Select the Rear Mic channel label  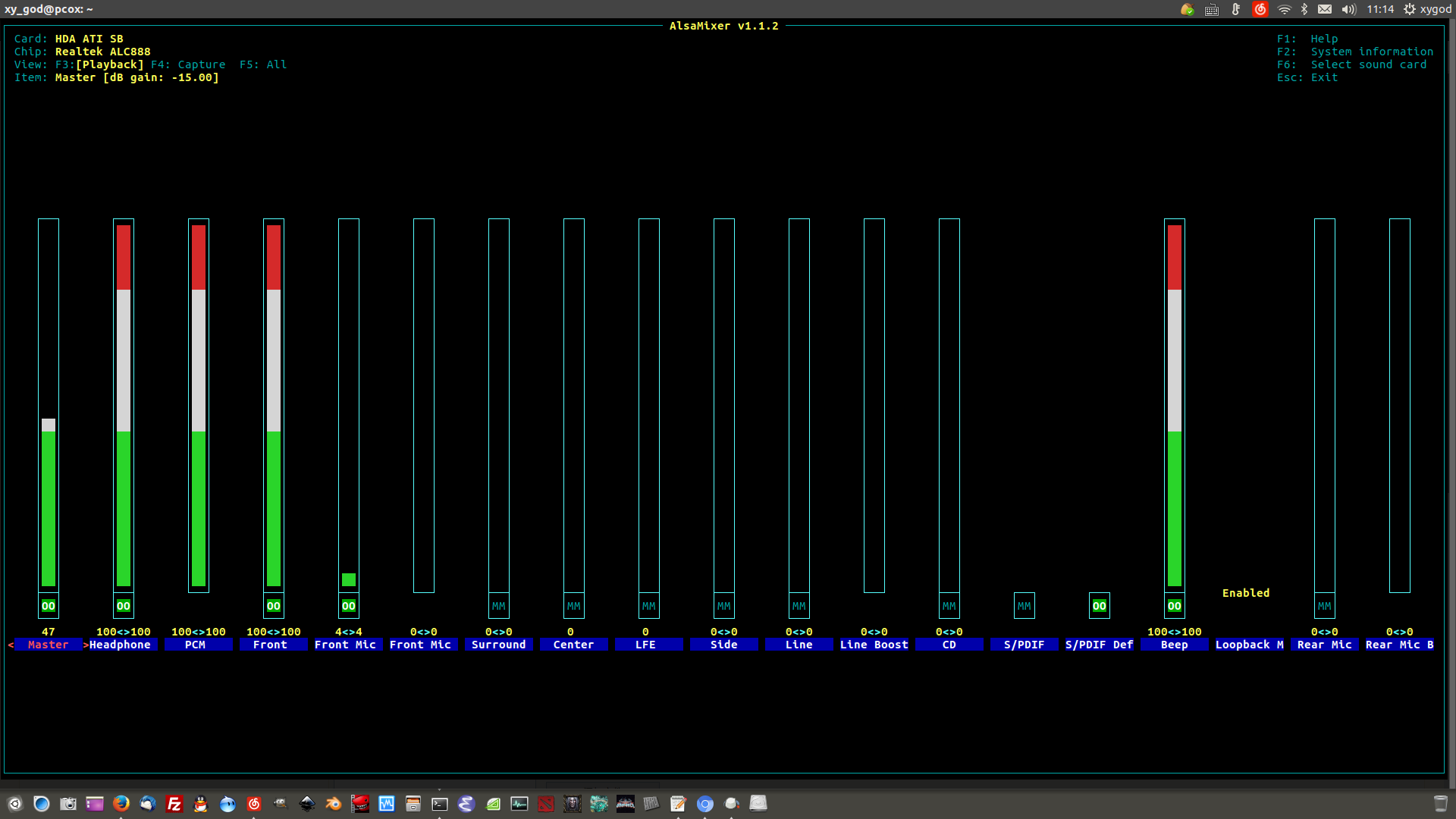pyautogui.click(x=1325, y=645)
